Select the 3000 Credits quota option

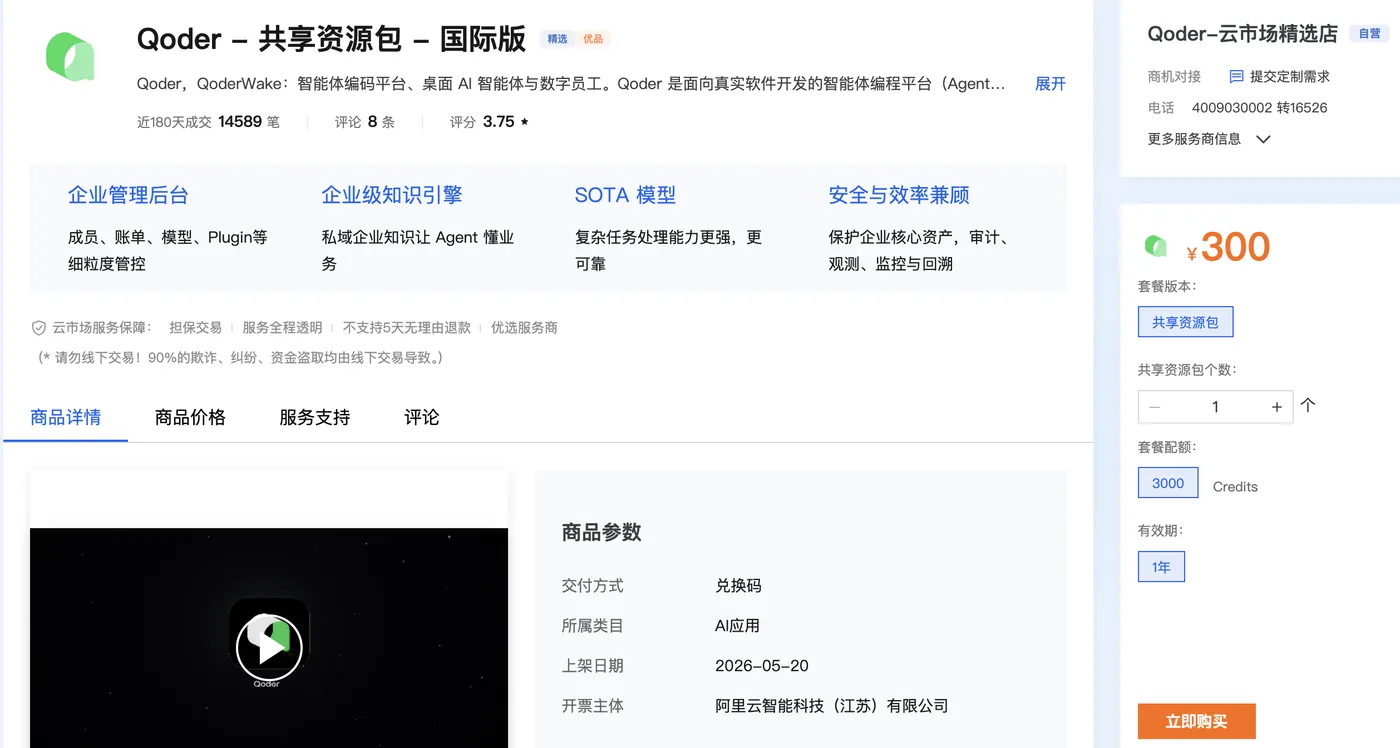pos(1167,483)
